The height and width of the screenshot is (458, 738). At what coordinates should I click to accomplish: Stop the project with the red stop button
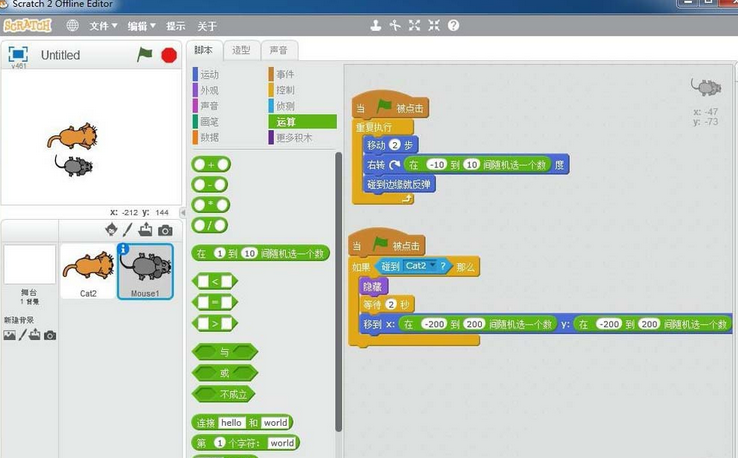coord(169,55)
